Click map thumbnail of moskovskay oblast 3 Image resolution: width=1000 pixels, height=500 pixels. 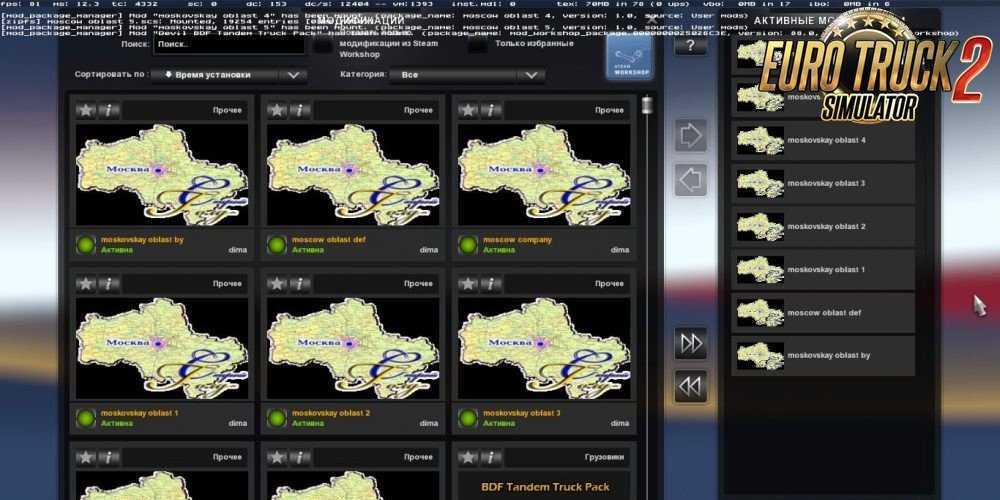[544, 348]
